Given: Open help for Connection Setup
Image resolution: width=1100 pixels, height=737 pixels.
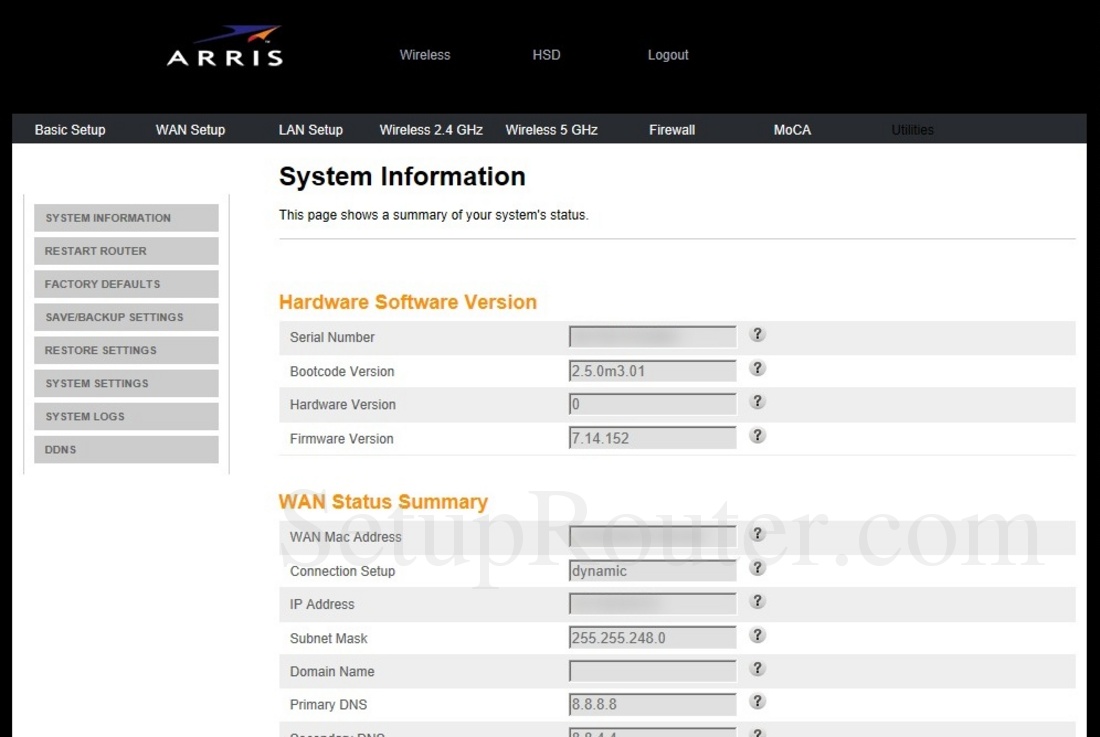Looking at the screenshot, I should pyautogui.click(x=757, y=567).
